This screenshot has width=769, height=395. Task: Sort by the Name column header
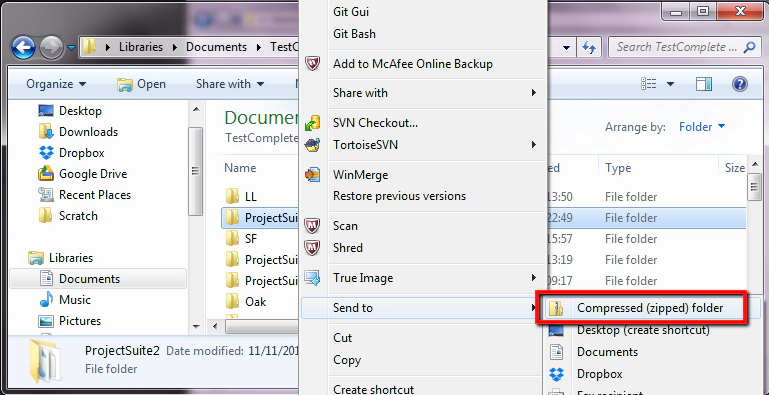pos(240,168)
